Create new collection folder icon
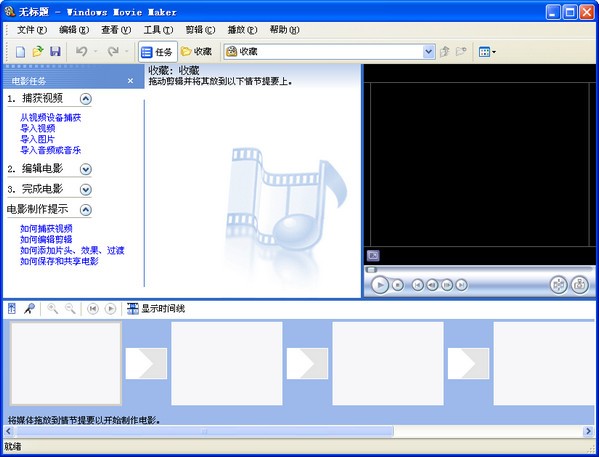The image size is (599, 457). coord(461,52)
